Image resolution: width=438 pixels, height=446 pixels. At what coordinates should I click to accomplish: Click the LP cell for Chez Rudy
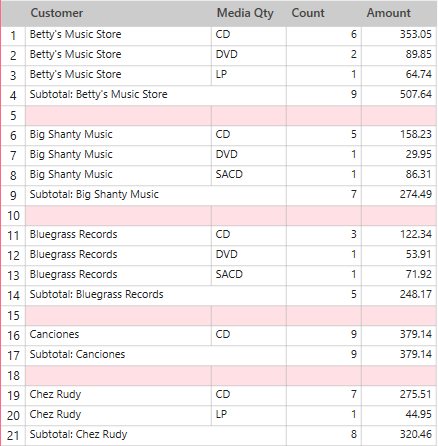point(249,416)
